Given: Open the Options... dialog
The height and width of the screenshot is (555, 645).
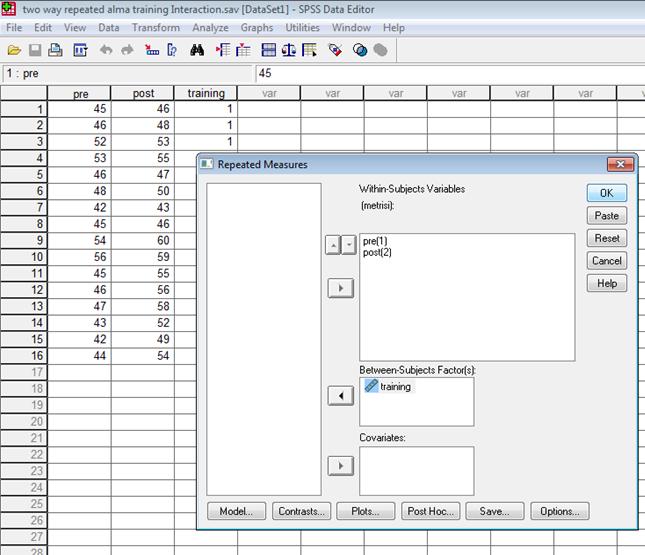Looking at the screenshot, I should pyautogui.click(x=560, y=511).
